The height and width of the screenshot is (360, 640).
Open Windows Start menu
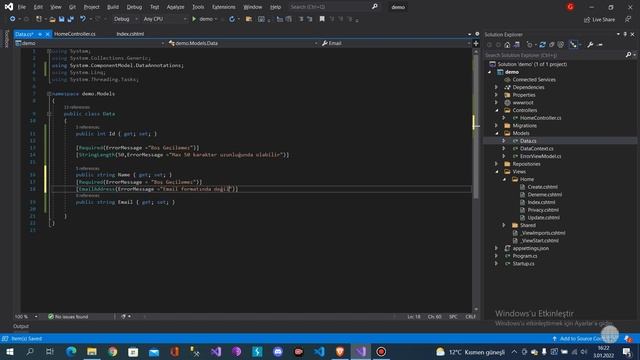coord(9,351)
